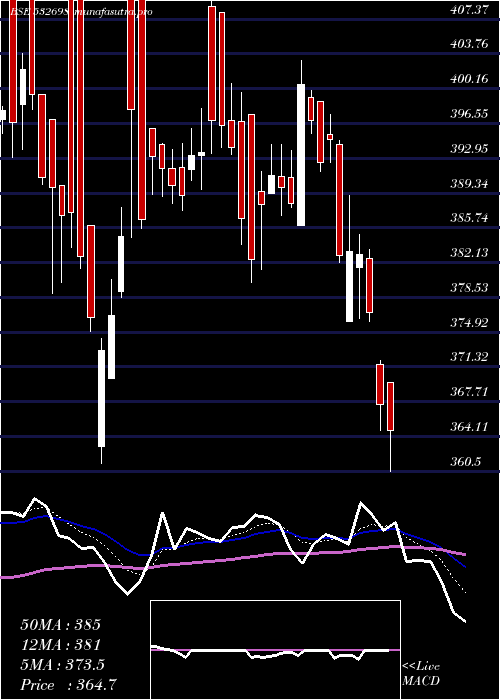
Task: Click the 407.37 price axis label
Action: point(471,10)
